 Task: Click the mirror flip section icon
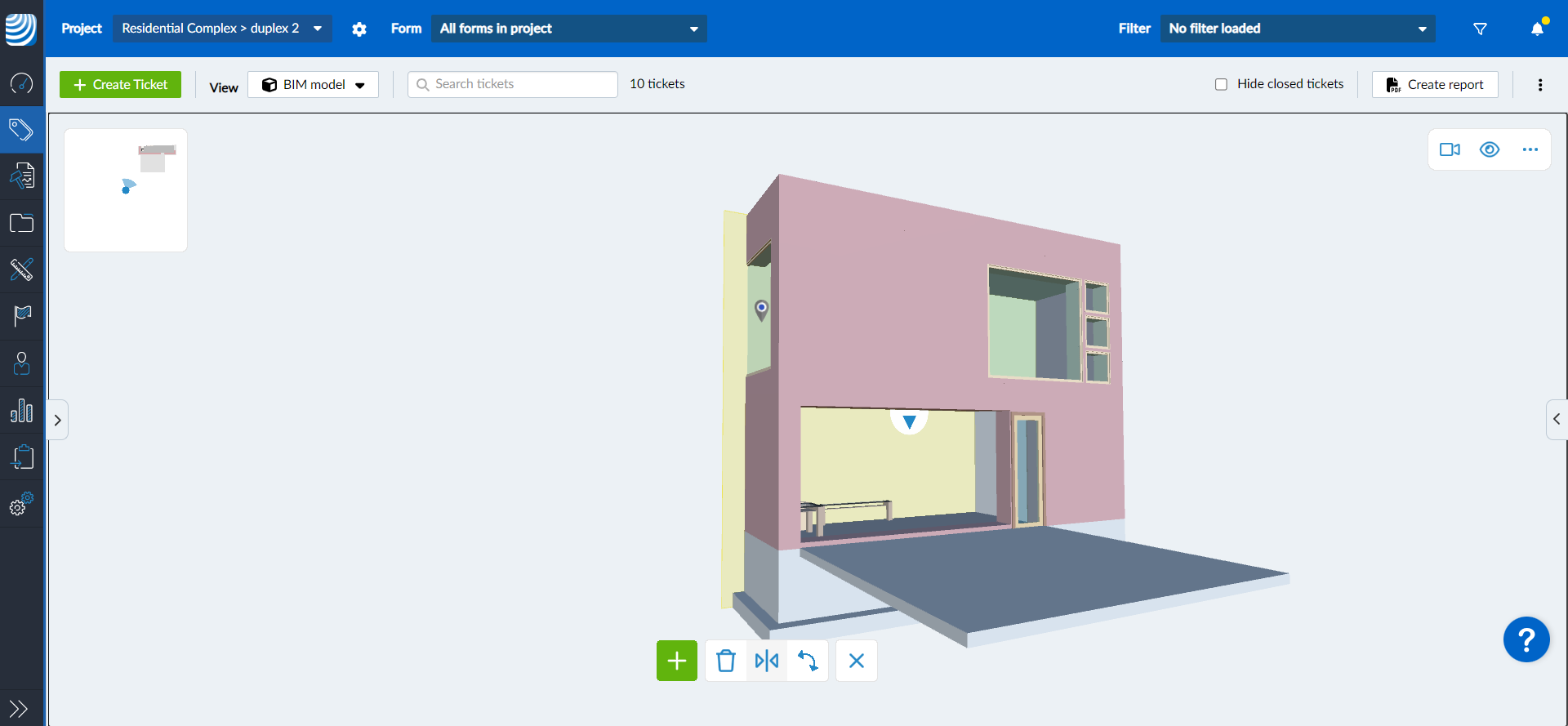click(x=766, y=661)
